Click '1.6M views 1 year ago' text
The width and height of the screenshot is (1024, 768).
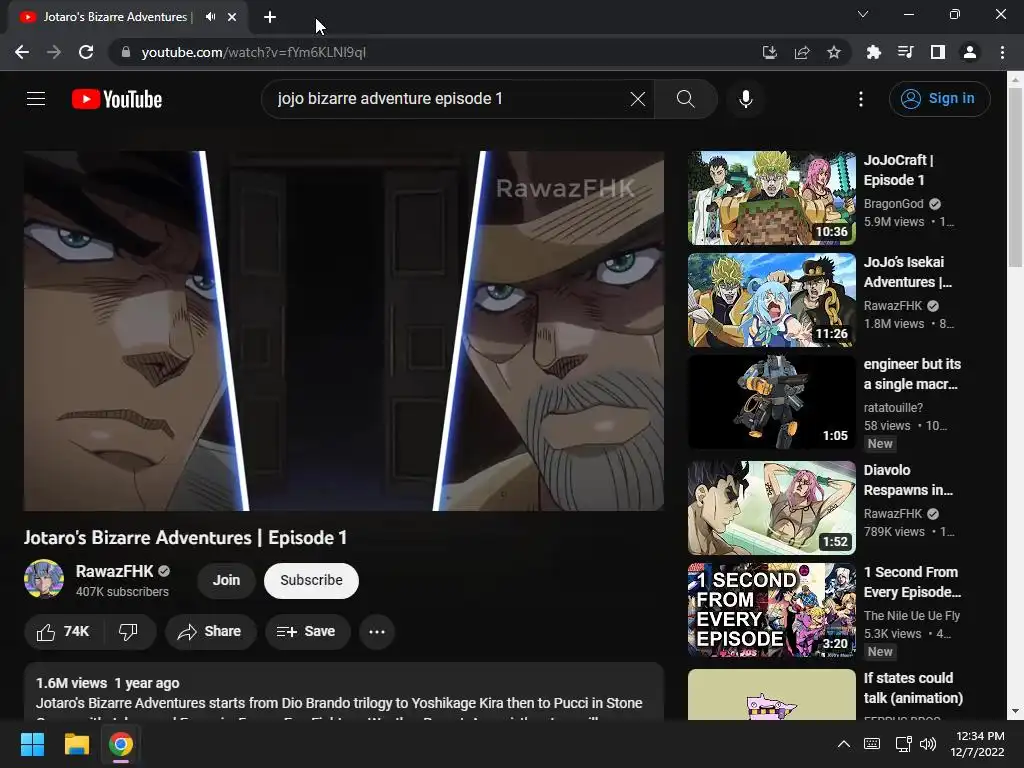coord(108,683)
